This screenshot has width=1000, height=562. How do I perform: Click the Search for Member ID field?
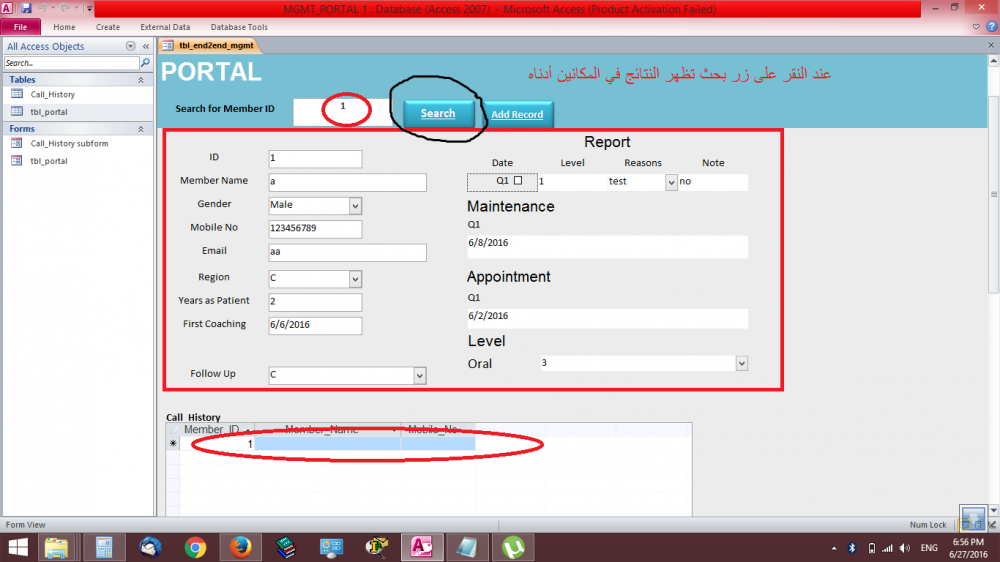coord(342,112)
